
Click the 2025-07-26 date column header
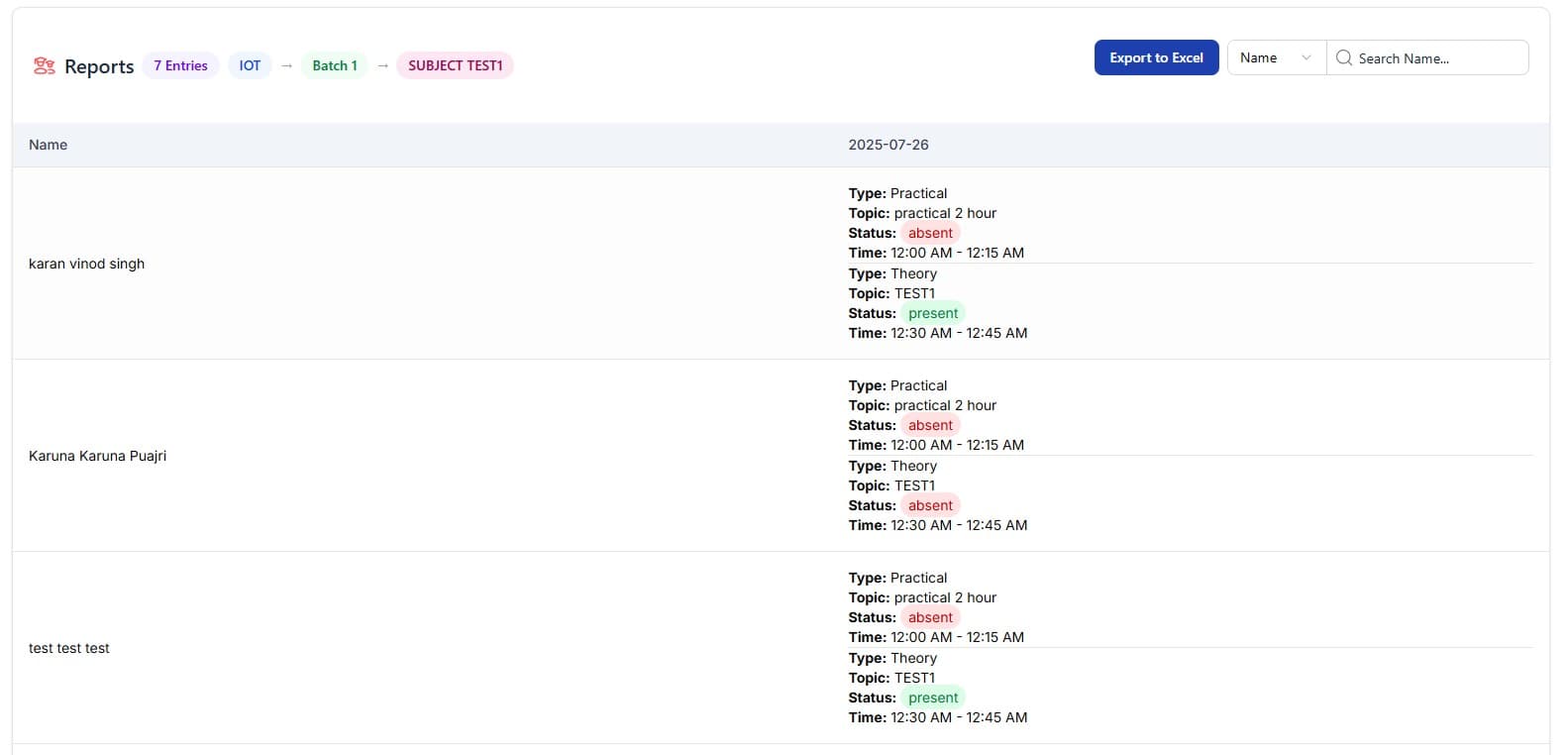889,145
